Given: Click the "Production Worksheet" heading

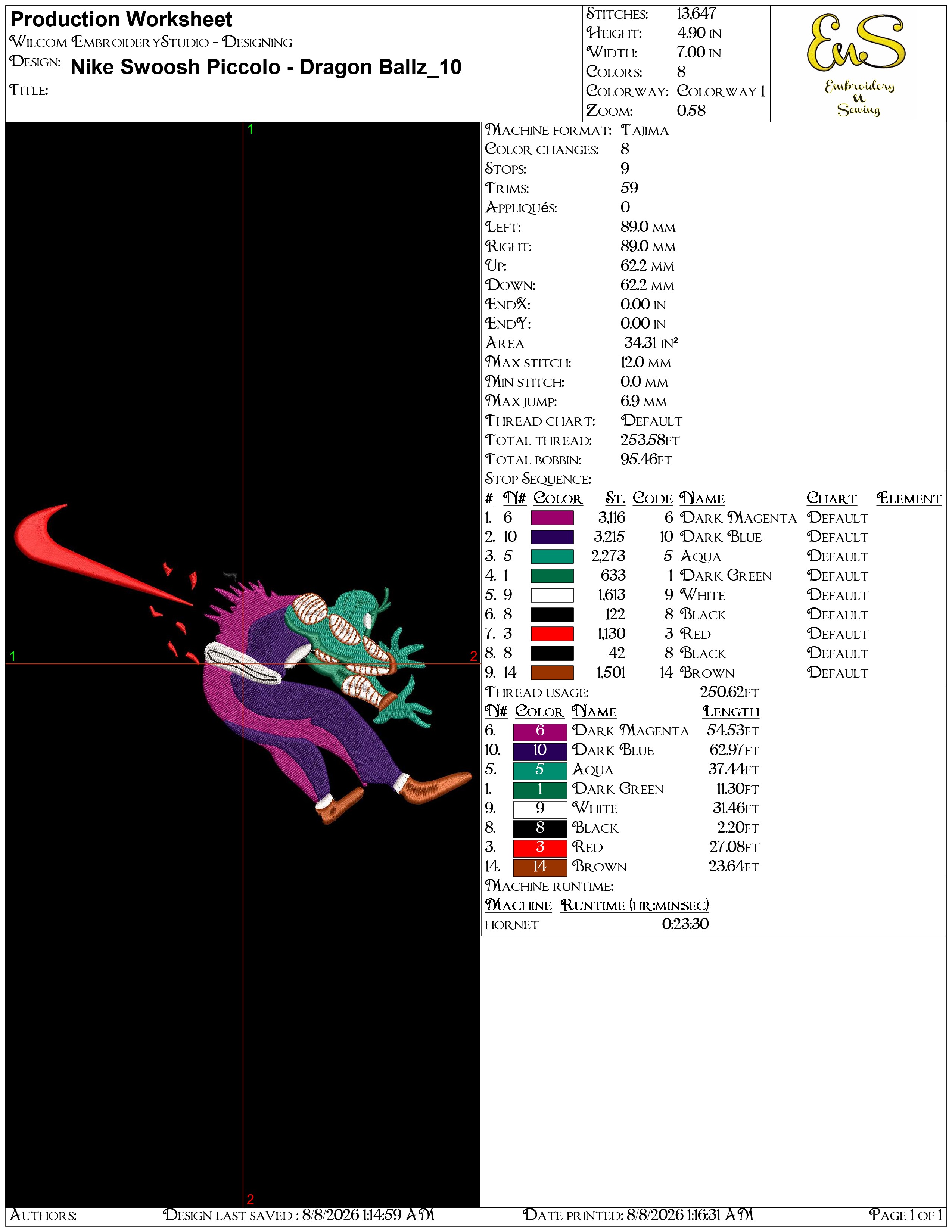Looking at the screenshot, I should click(x=121, y=20).
